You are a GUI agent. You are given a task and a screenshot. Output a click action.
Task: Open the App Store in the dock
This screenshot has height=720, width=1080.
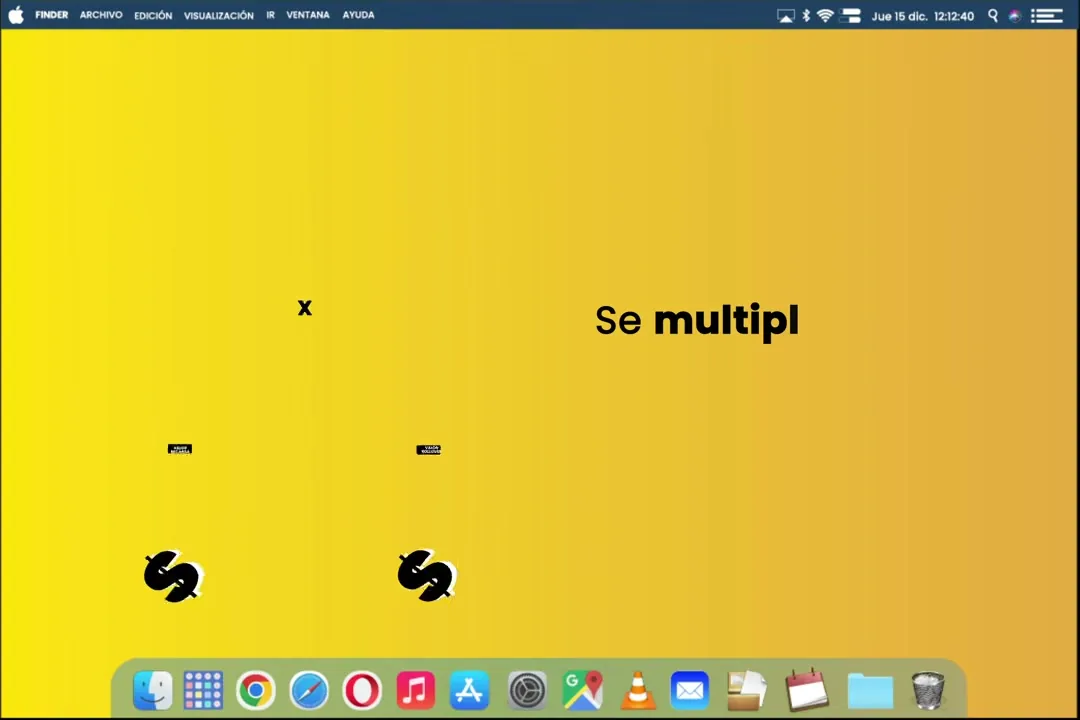coord(469,690)
